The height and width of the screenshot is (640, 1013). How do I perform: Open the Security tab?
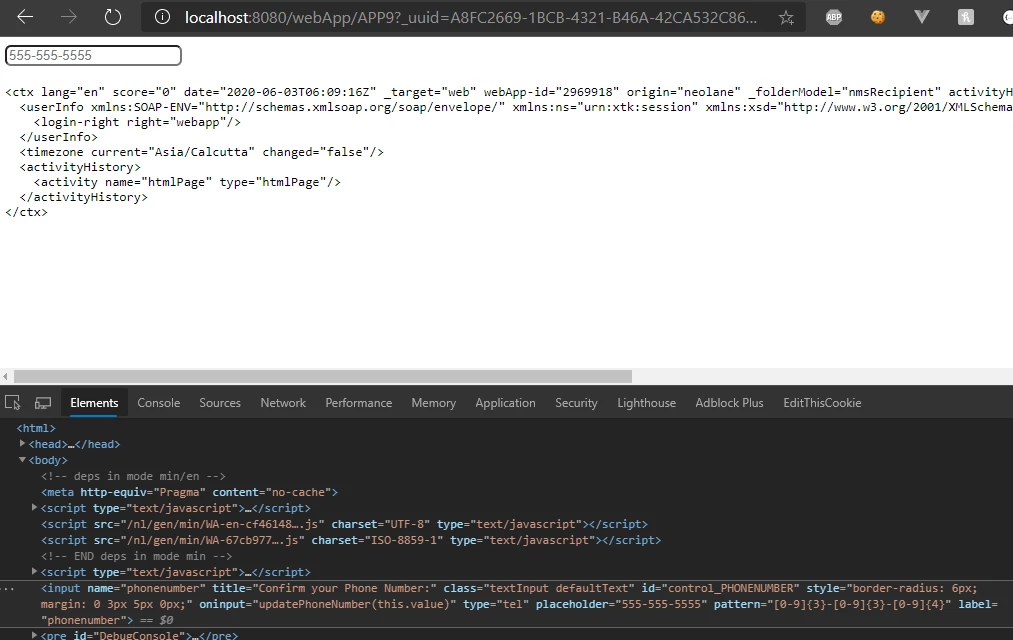point(576,403)
